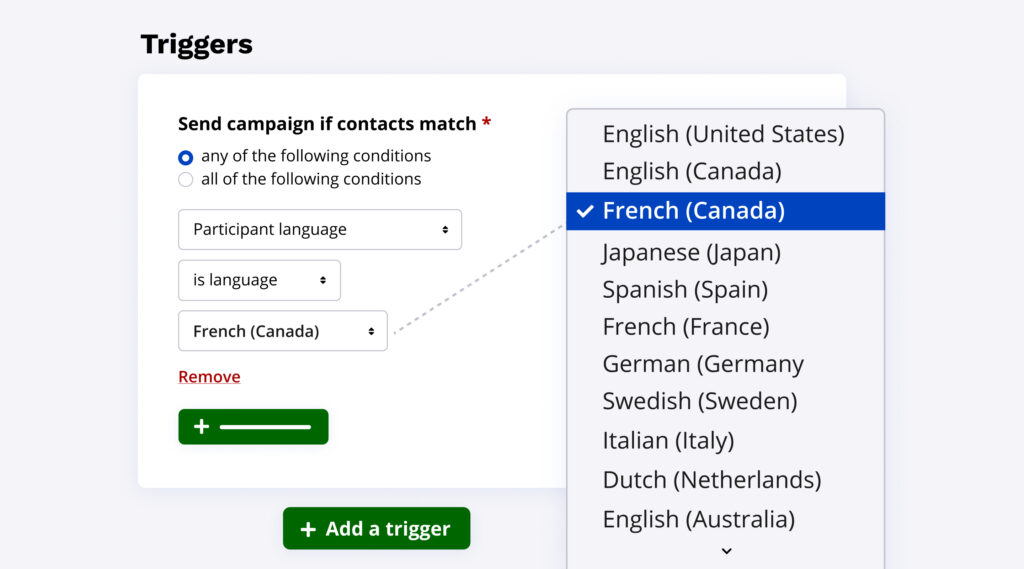
Task: Open the 'is language' operator dropdown
Action: pyautogui.click(x=259, y=281)
